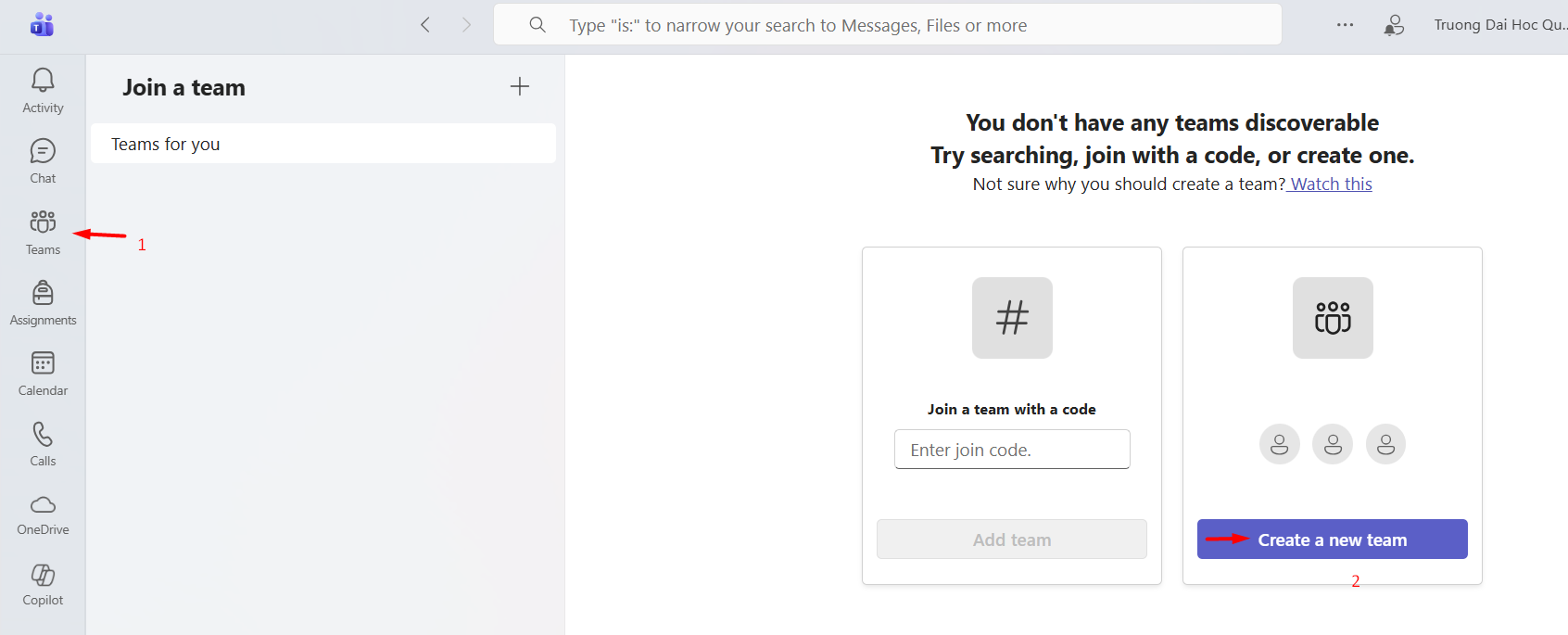Open the Watch this link

click(1331, 184)
